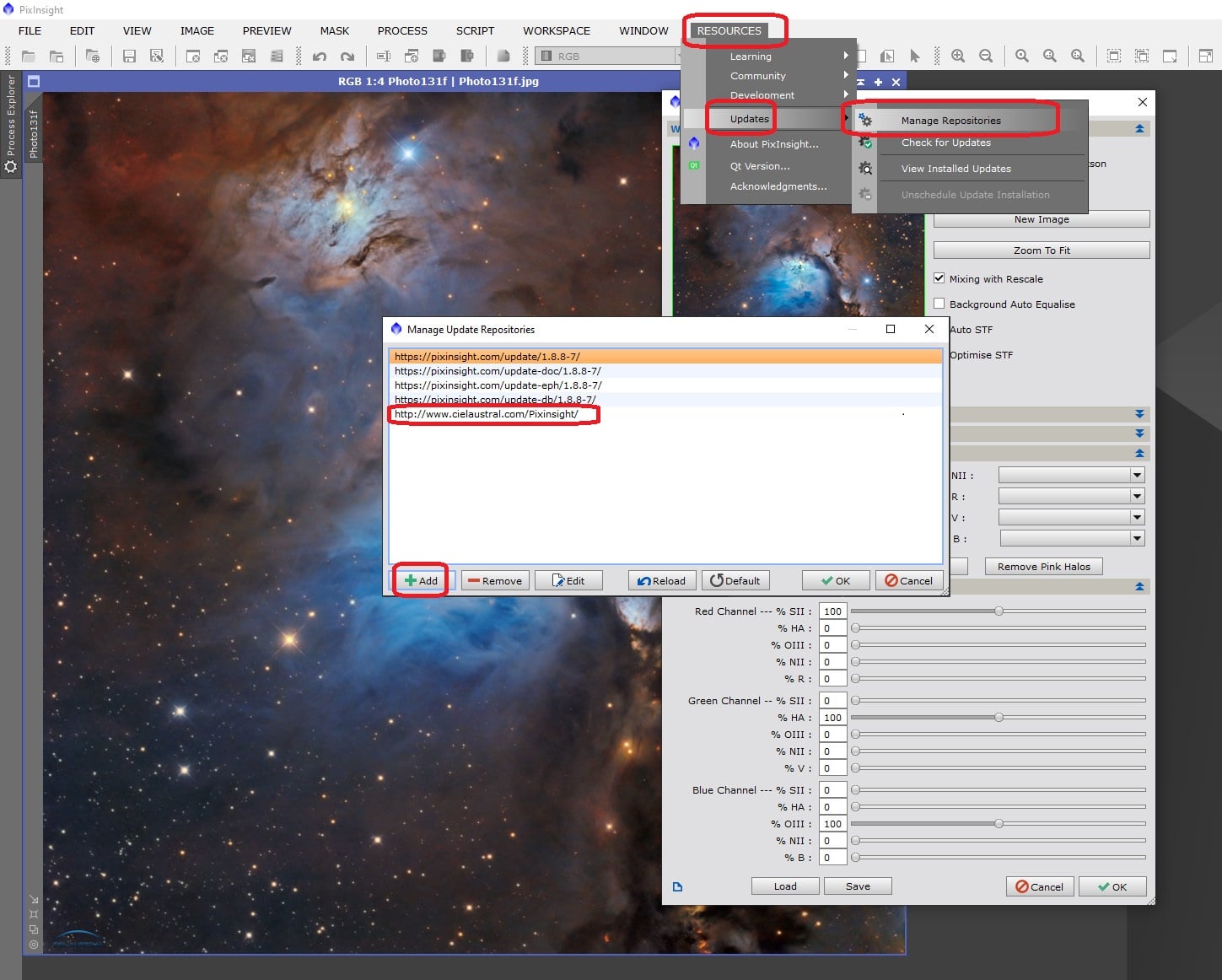This screenshot has height=980, width=1222.
Task: Open the B channel dropdown
Action: point(1071,538)
